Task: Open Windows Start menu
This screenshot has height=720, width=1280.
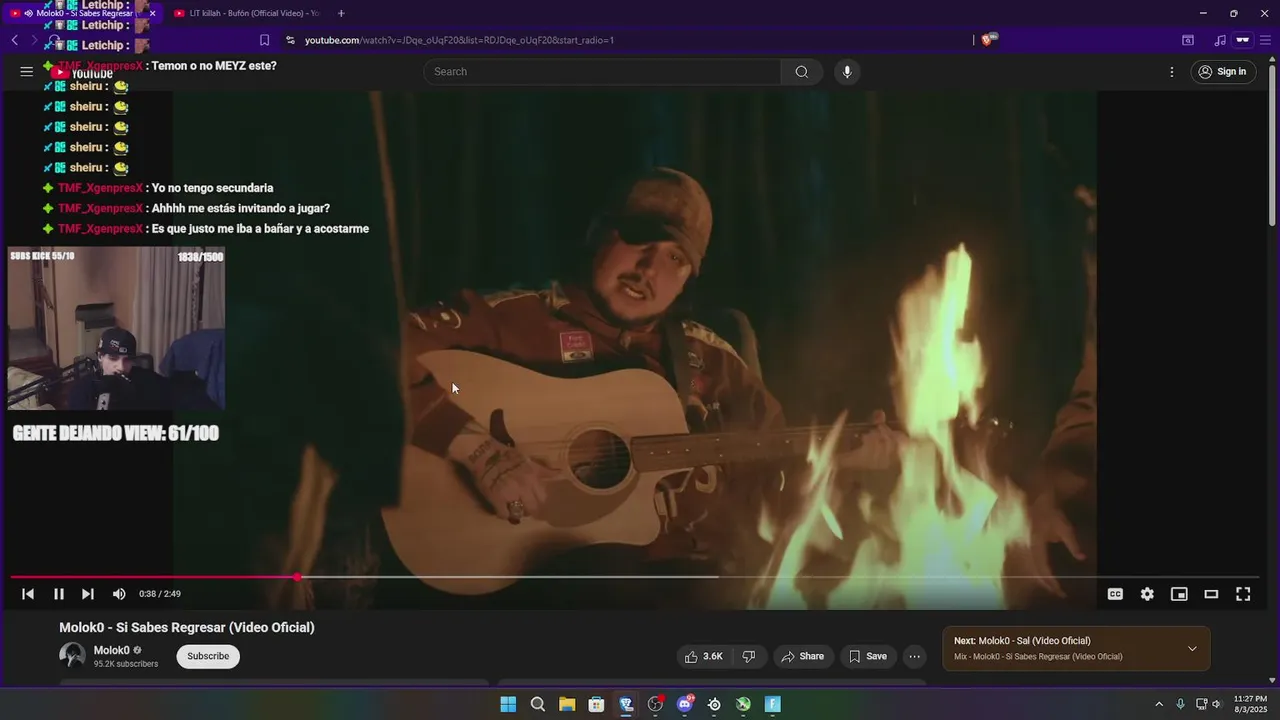Action: coord(508,704)
